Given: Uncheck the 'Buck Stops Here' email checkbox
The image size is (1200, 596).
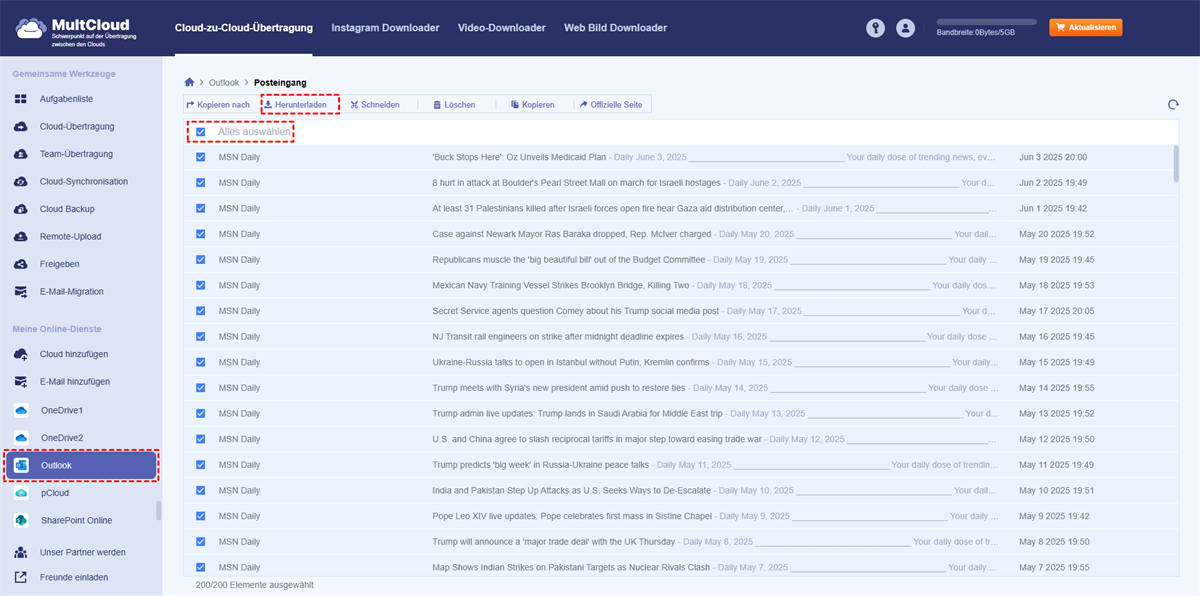Looking at the screenshot, I should point(201,157).
